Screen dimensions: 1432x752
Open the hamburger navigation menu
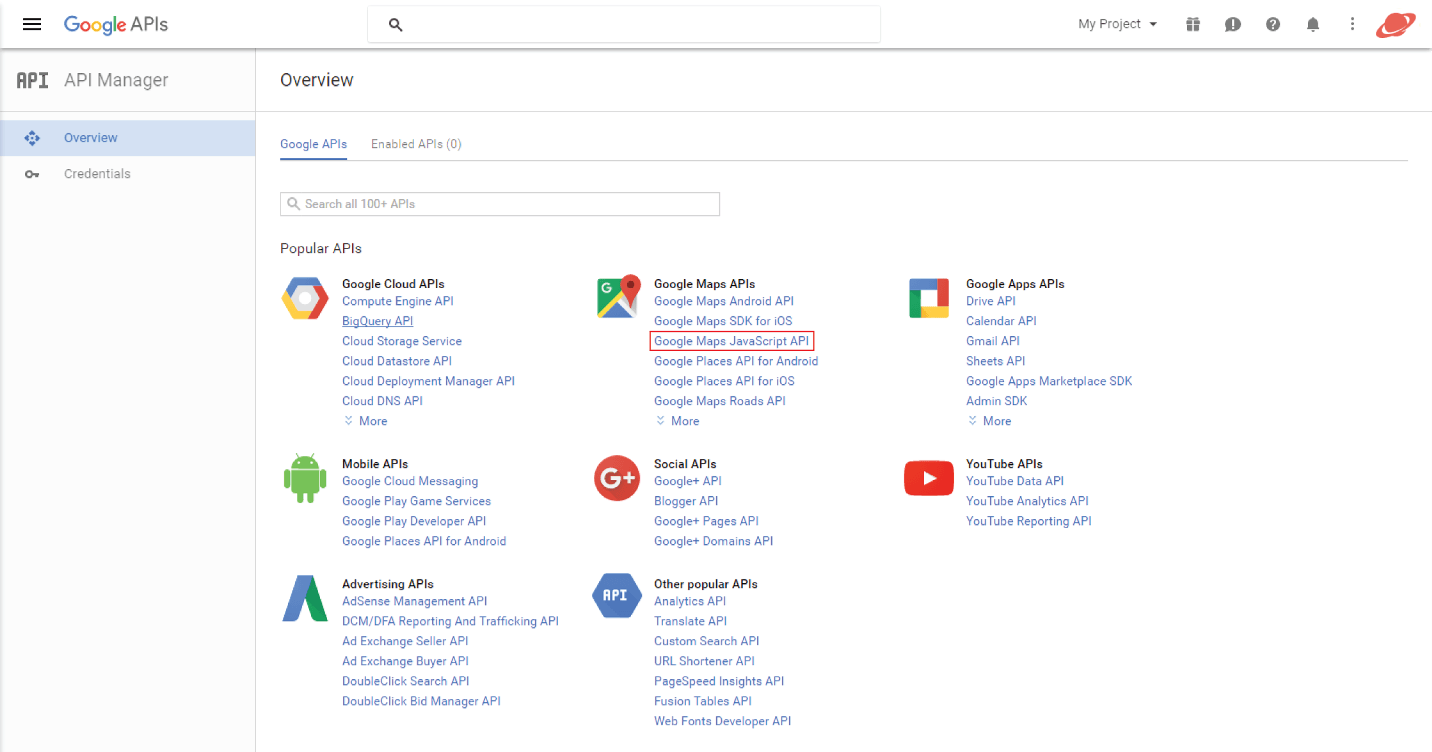click(x=32, y=24)
